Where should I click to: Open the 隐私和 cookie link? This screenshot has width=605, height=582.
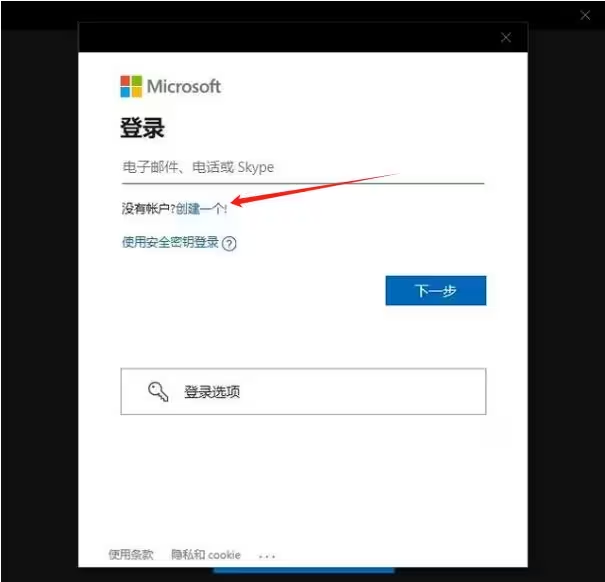tap(206, 555)
